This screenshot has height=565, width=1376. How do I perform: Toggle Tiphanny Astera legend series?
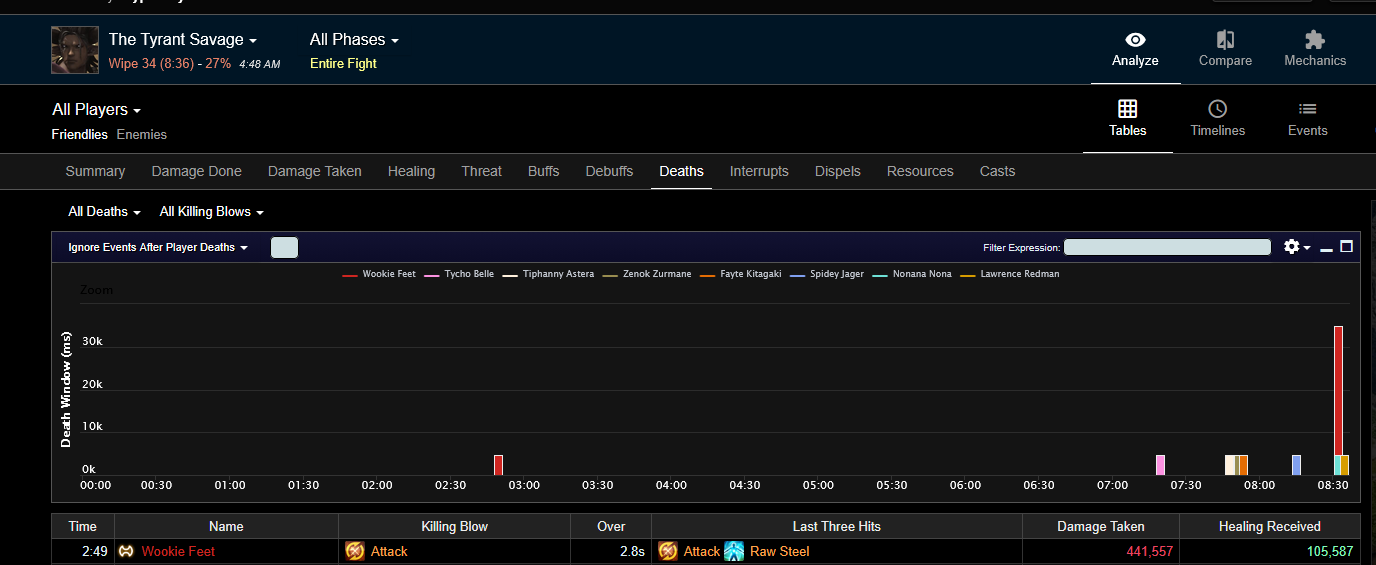tap(548, 274)
